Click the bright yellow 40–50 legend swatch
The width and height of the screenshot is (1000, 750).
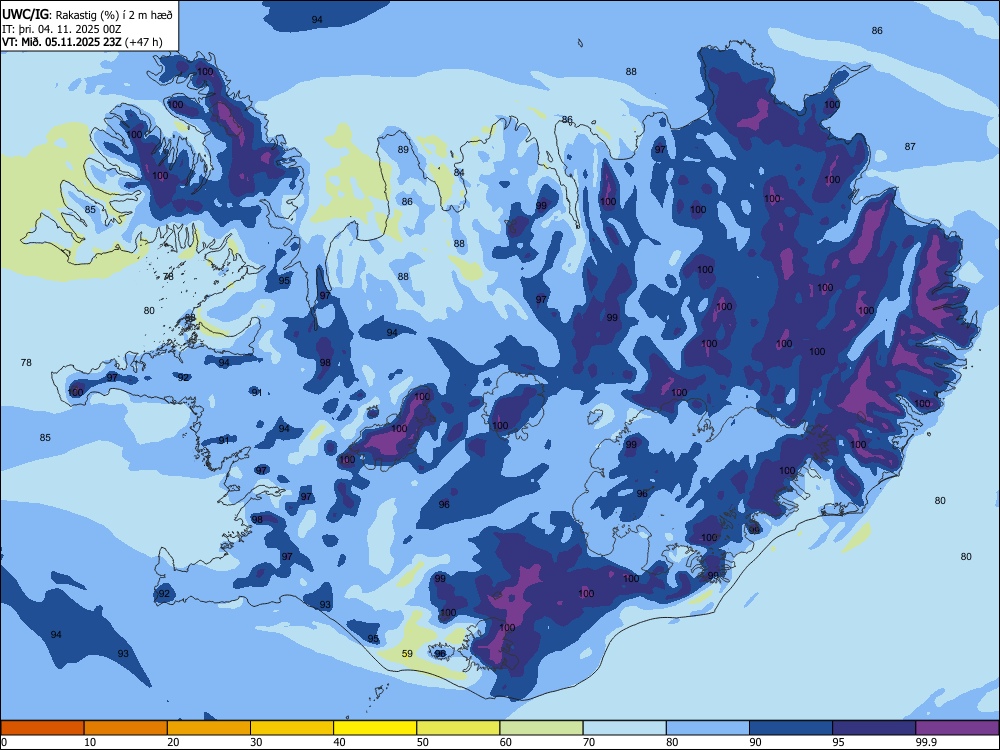pyautogui.click(x=375, y=728)
